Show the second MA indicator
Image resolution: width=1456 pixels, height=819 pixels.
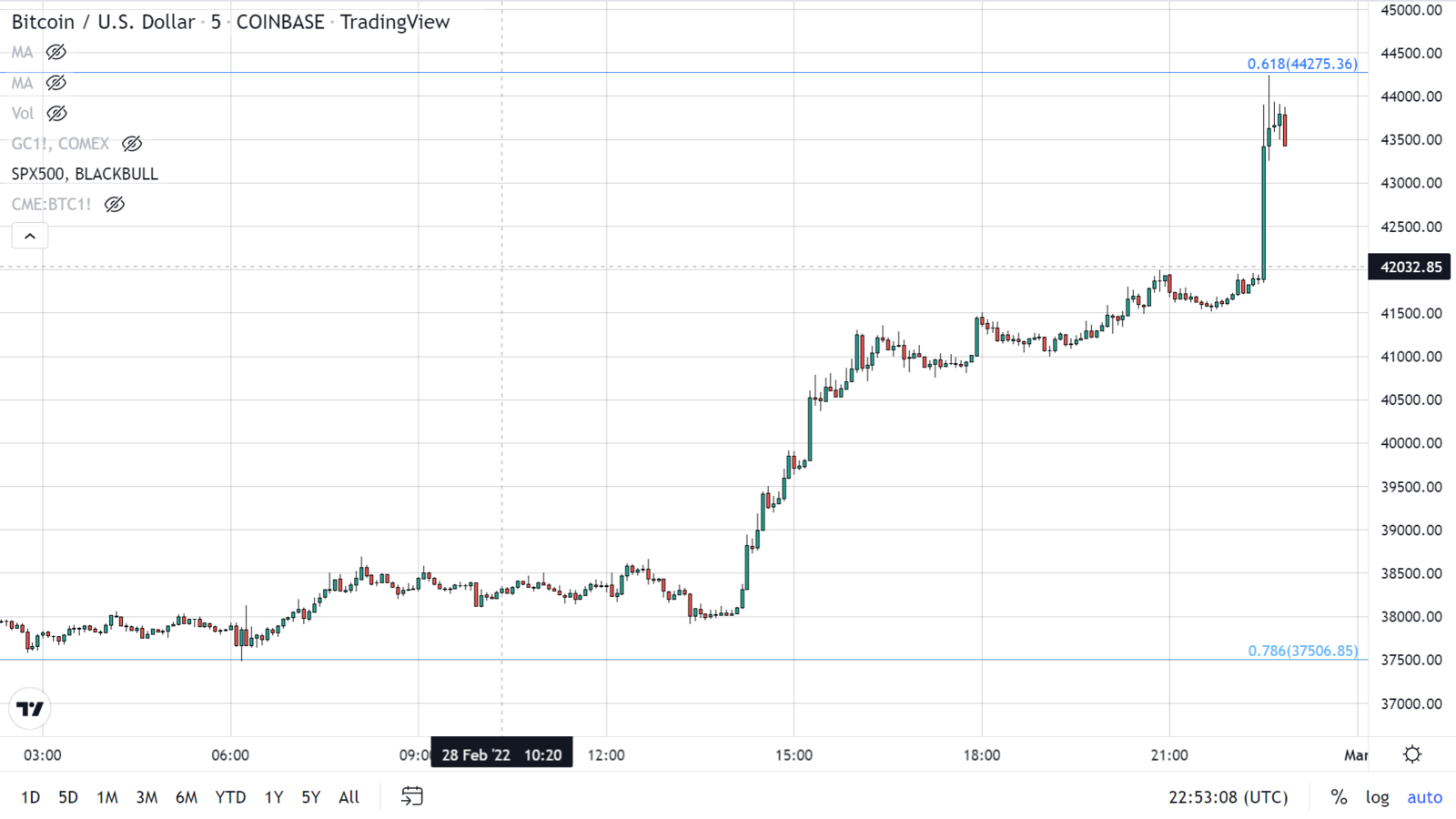pyautogui.click(x=56, y=83)
